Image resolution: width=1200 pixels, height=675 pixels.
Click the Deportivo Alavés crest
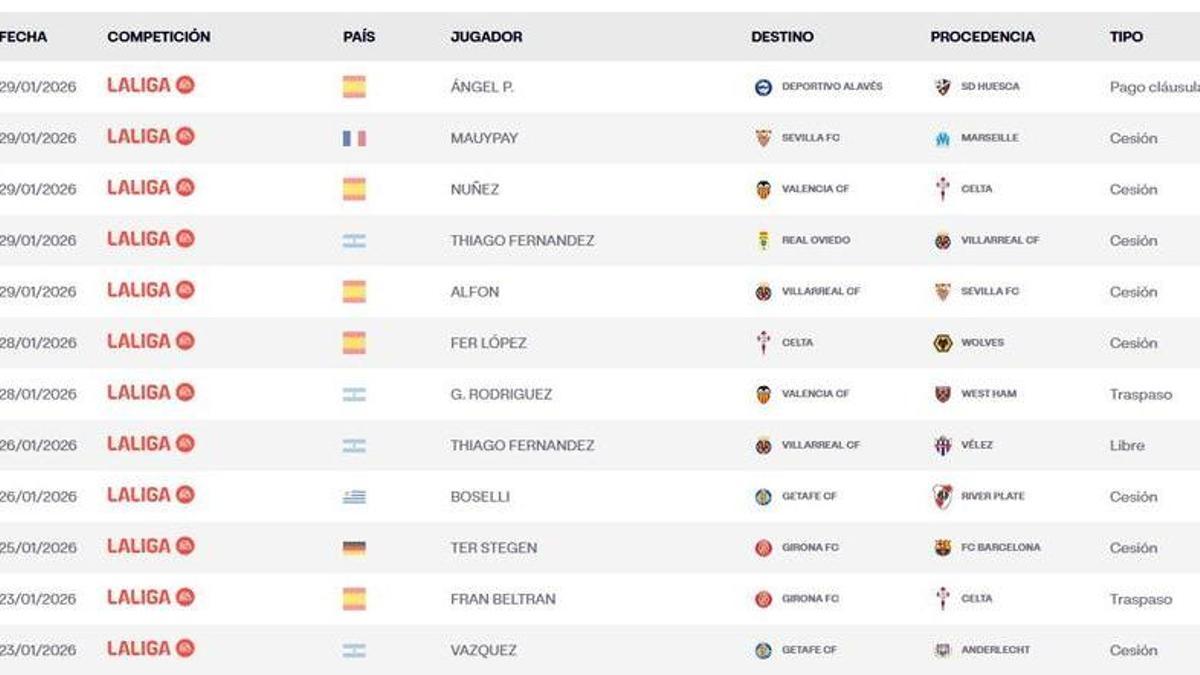point(762,86)
